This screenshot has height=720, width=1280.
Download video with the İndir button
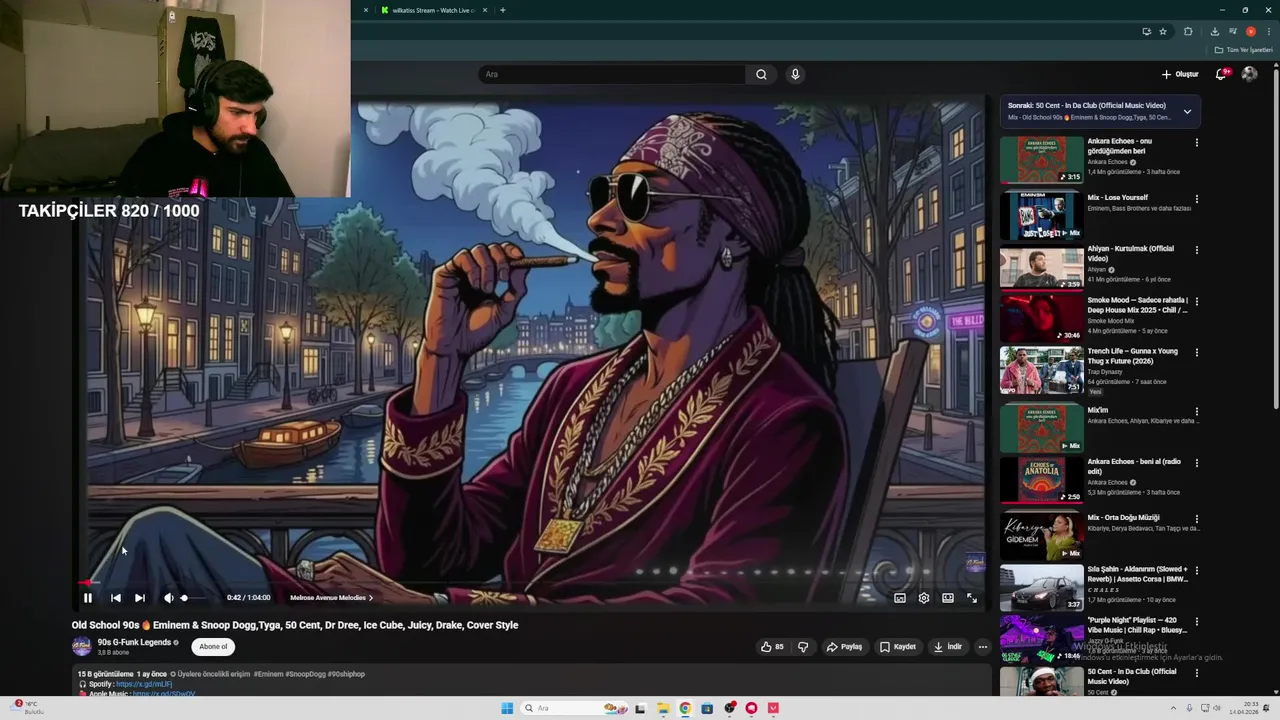[947, 647]
